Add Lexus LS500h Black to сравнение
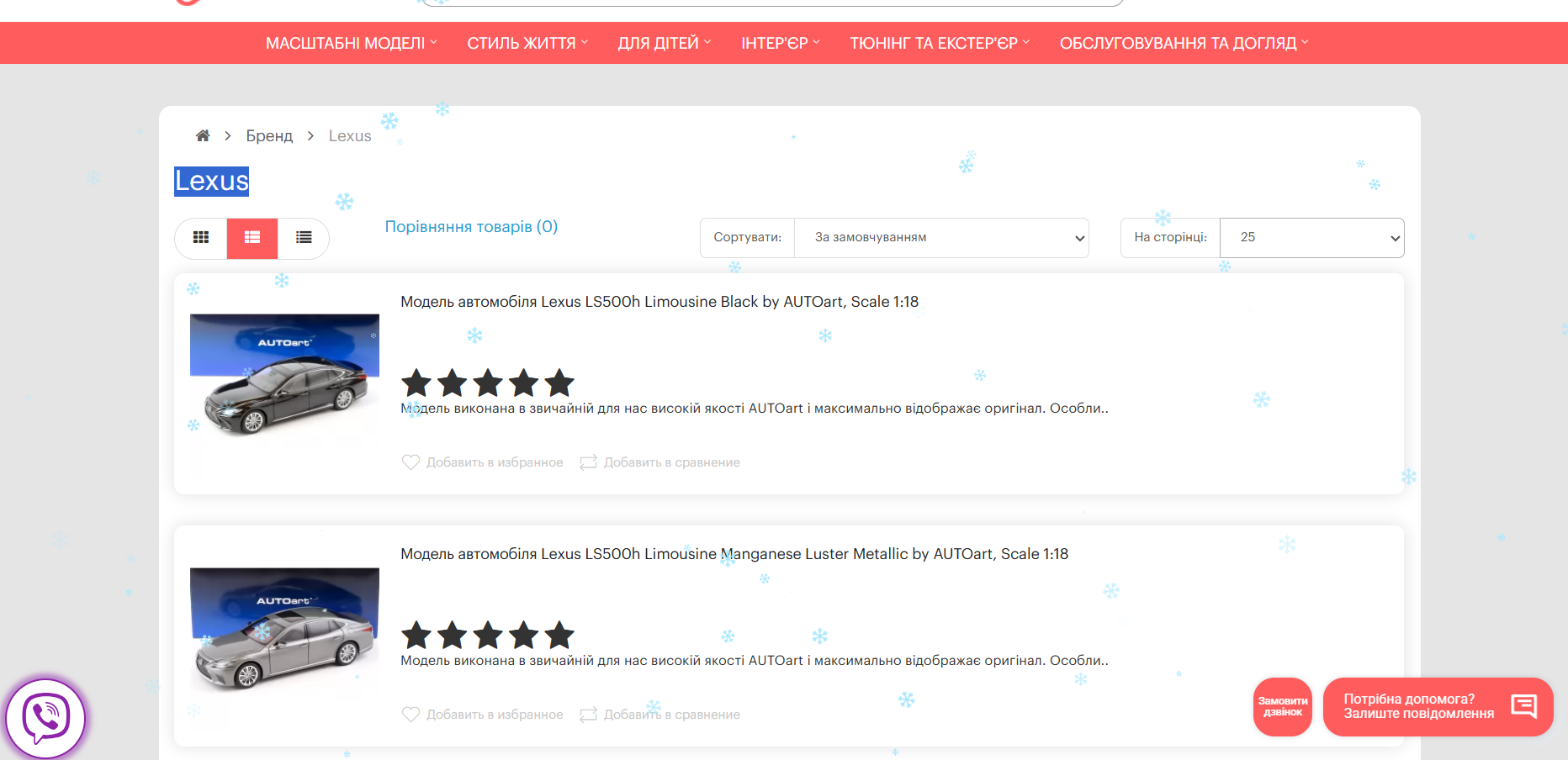 672,462
